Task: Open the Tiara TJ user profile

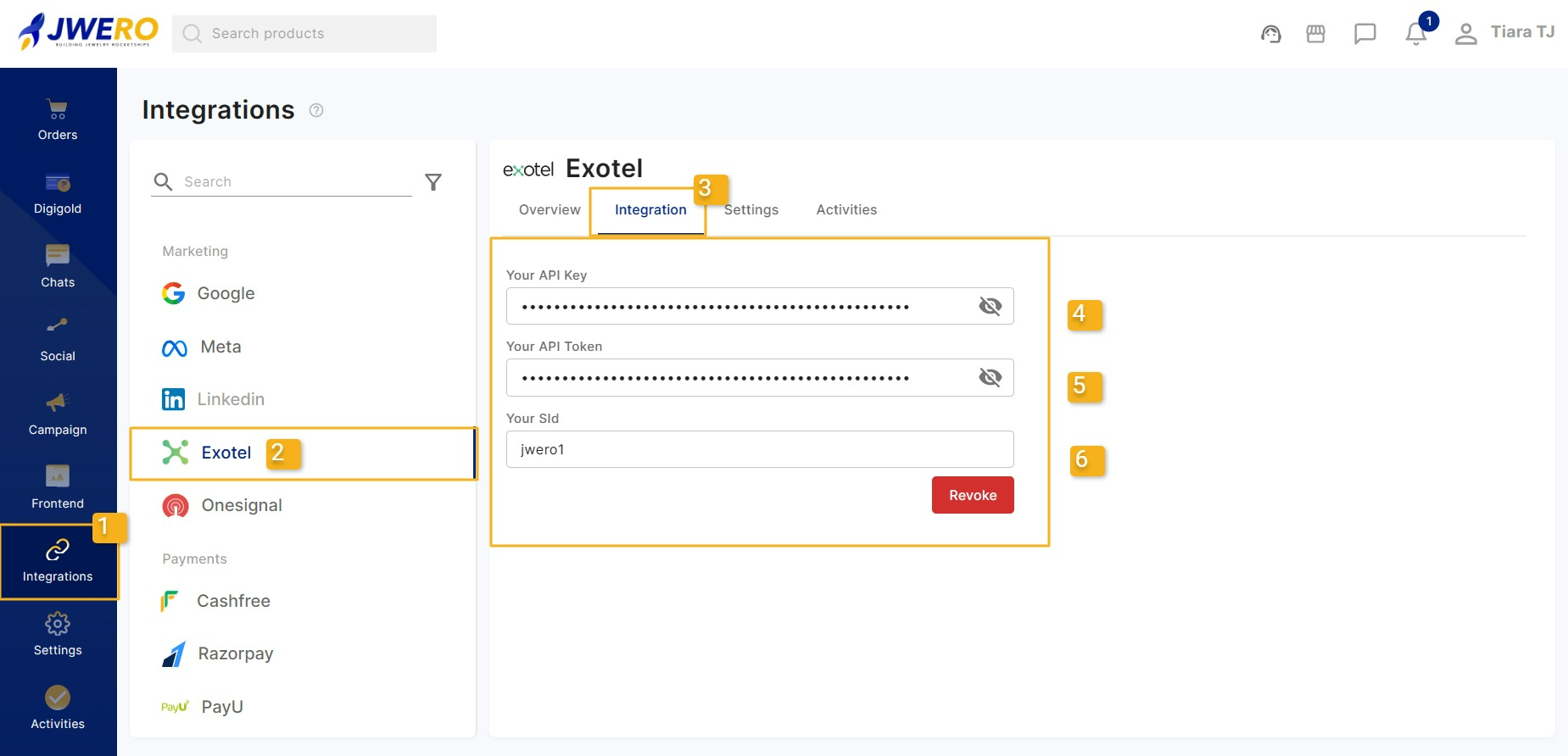Action: [1504, 33]
